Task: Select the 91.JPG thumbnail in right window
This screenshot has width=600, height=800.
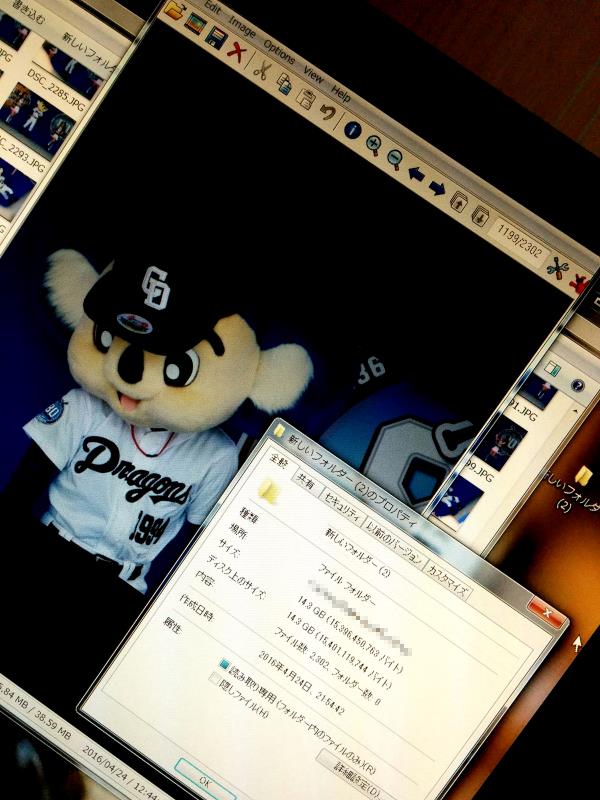Action: [x=537, y=392]
